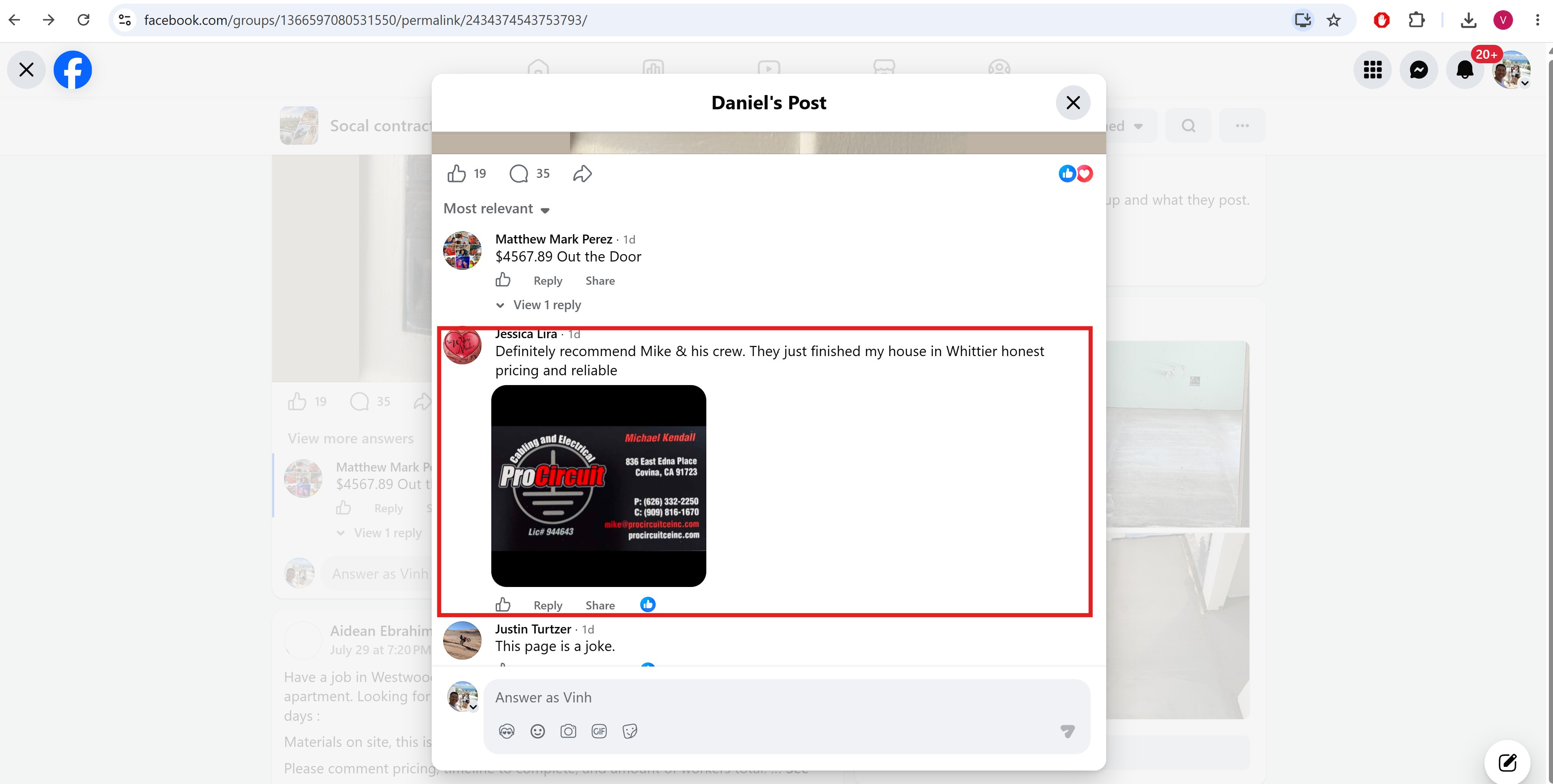Go back using the browser back arrow
The width and height of the screenshot is (1553, 784).
(x=14, y=20)
